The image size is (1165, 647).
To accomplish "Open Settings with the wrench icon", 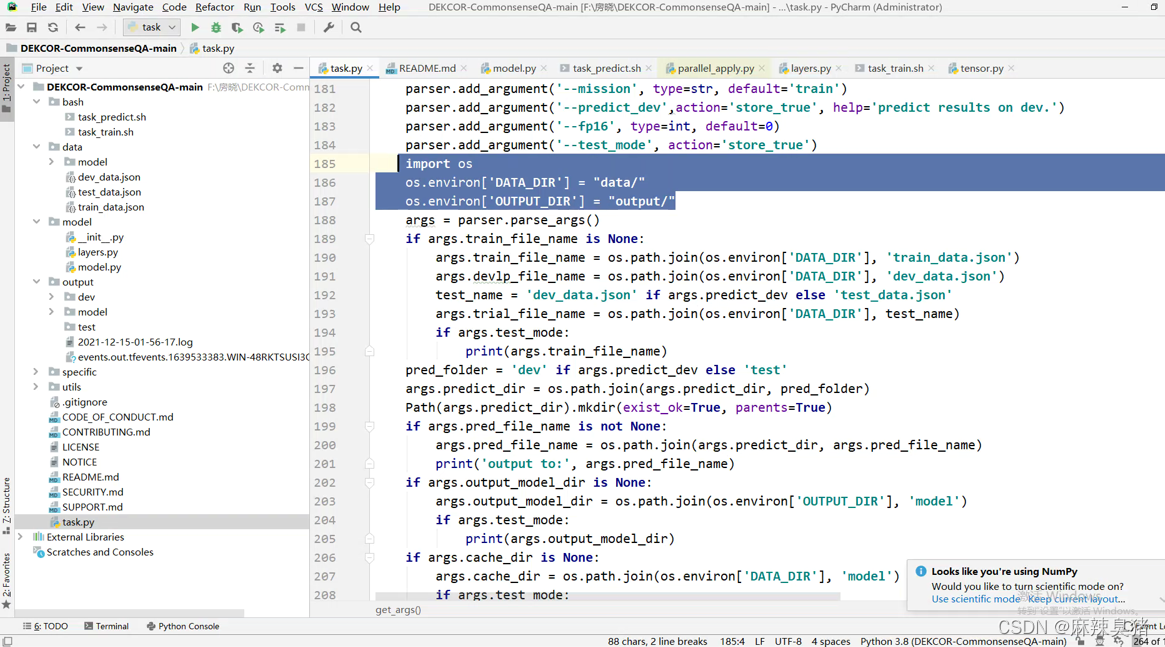I will pos(328,27).
